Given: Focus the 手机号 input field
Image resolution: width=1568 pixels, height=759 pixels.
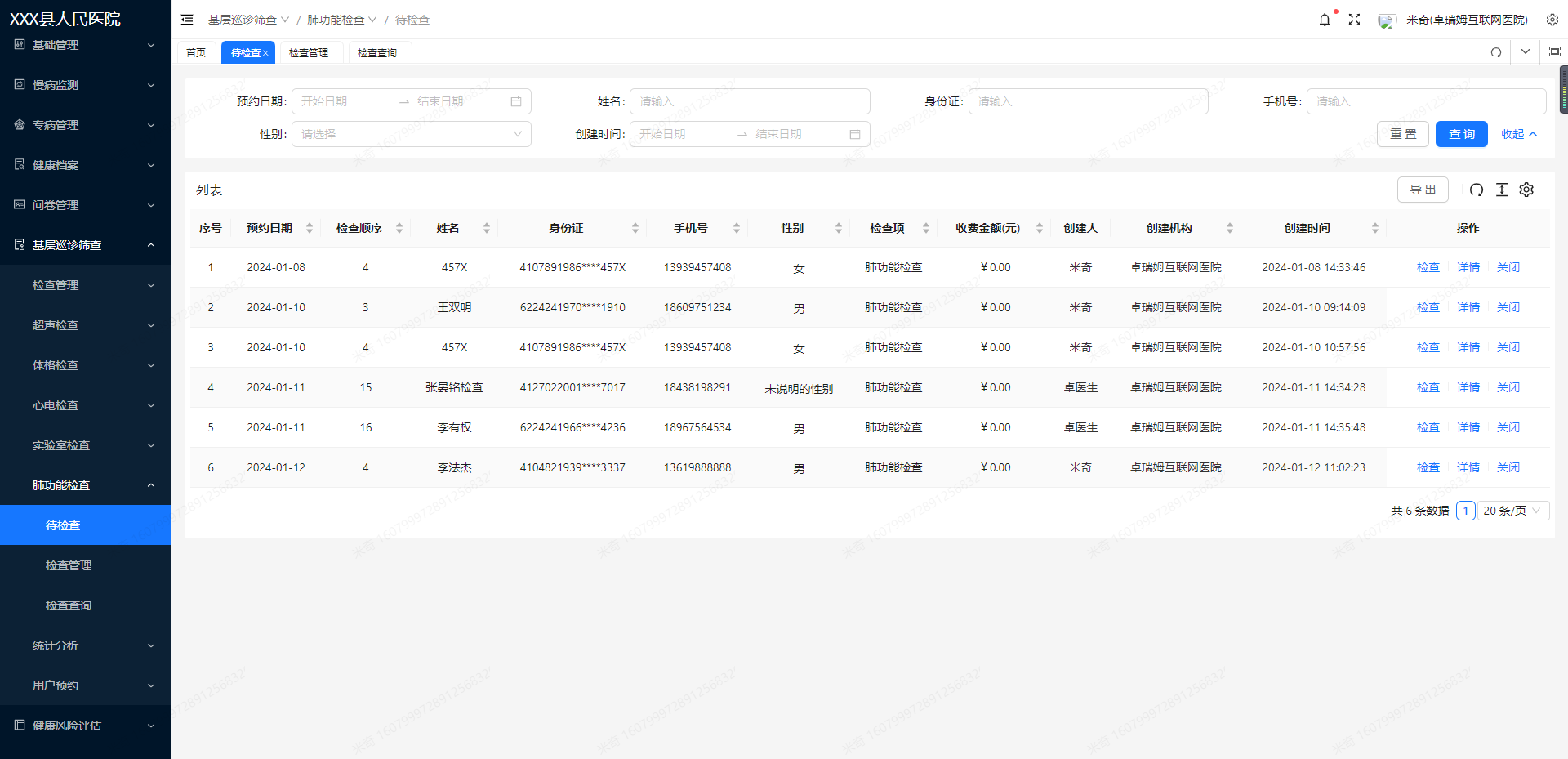Looking at the screenshot, I should [x=1427, y=101].
